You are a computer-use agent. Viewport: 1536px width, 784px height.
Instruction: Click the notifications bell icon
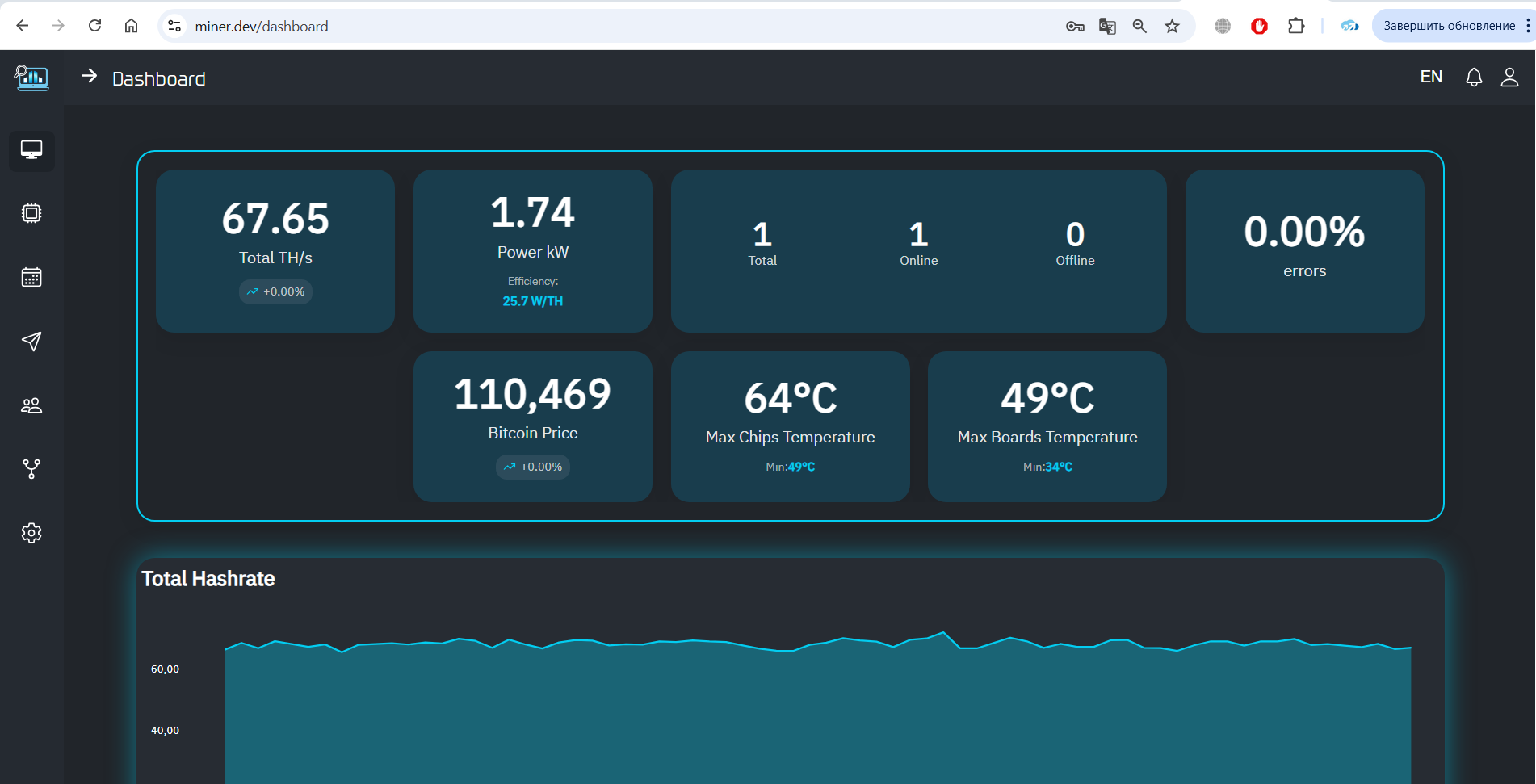(1474, 78)
